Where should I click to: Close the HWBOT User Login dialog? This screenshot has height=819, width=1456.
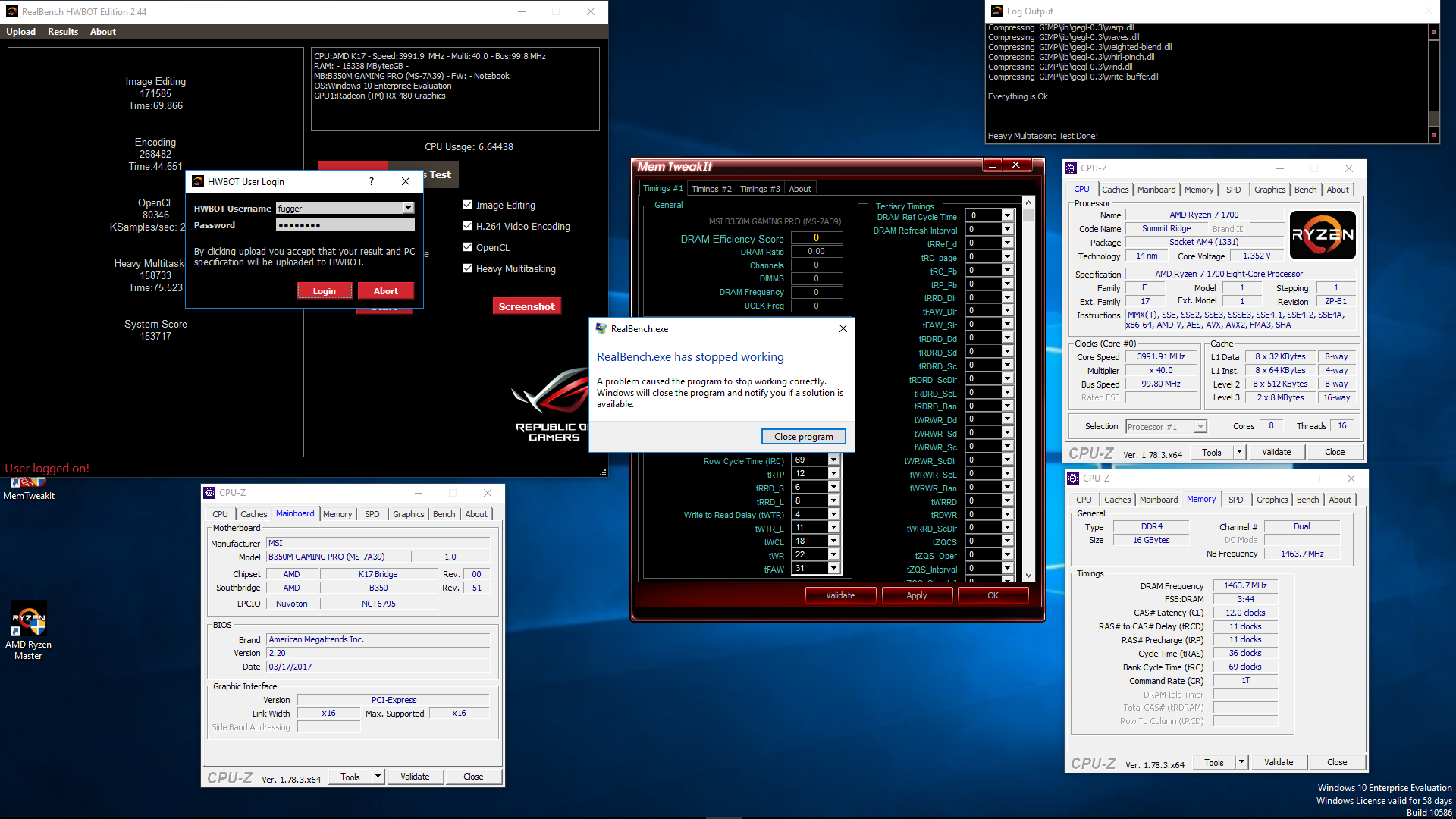tap(406, 181)
